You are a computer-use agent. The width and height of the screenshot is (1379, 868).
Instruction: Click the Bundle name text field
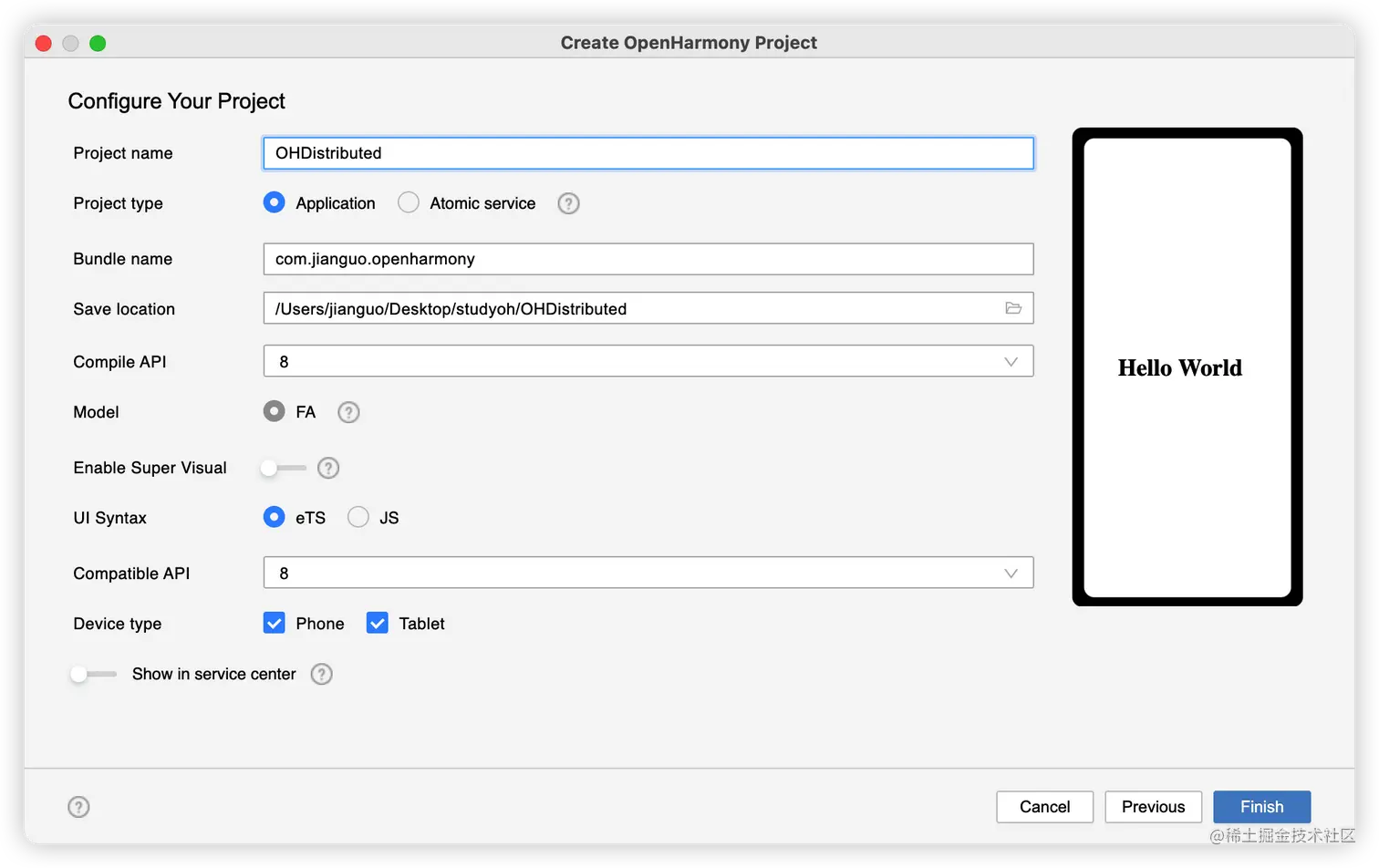click(x=648, y=259)
